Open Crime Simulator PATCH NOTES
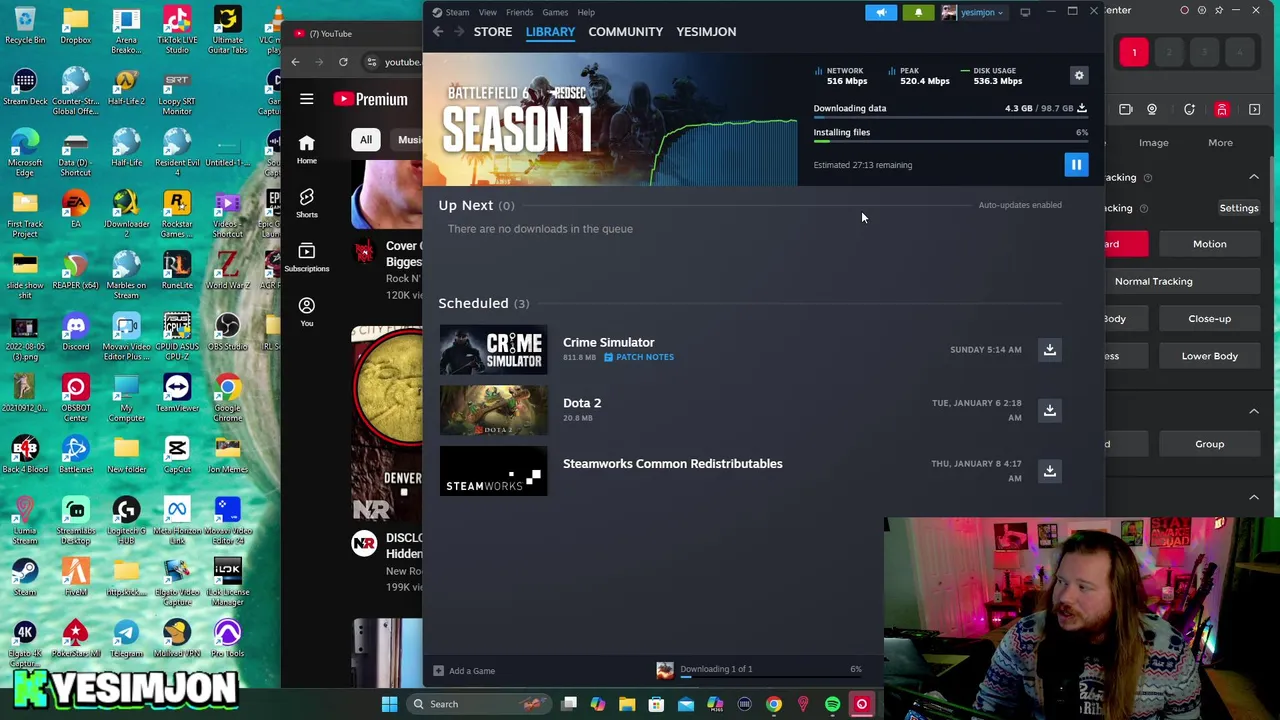 [x=639, y=357]
